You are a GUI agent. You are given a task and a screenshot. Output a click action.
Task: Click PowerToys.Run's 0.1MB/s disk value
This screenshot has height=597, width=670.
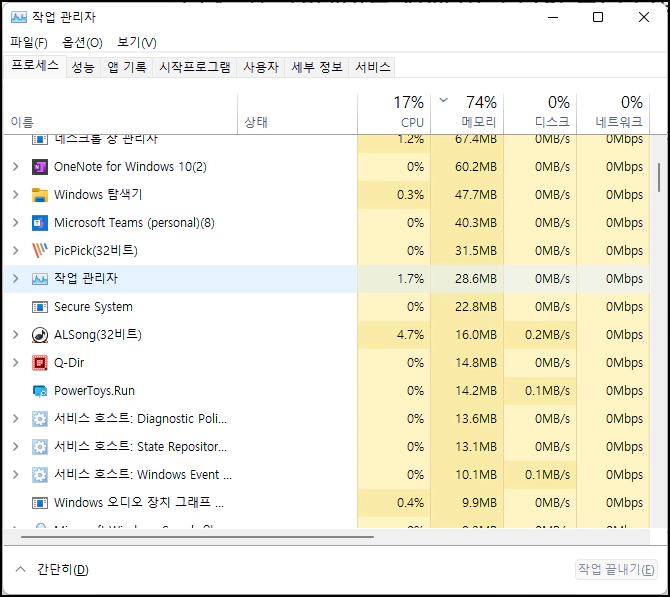coord(547,391)
